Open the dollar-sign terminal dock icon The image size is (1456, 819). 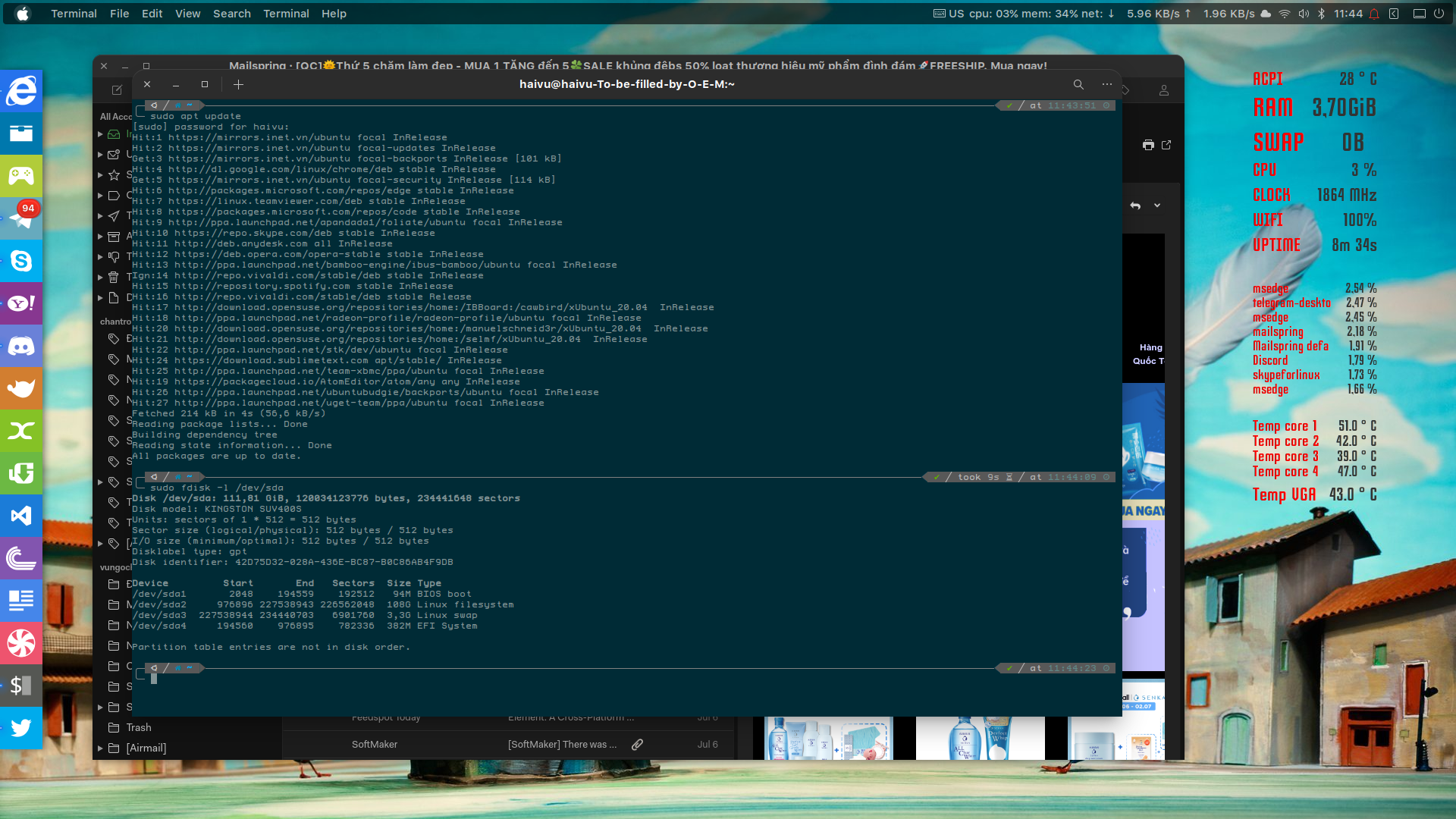tap(21, 686)
